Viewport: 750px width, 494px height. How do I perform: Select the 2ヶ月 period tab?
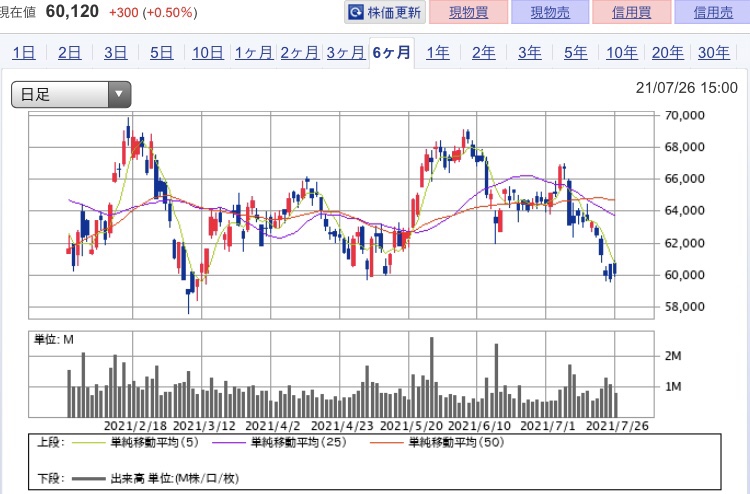[x=299, y=52]
